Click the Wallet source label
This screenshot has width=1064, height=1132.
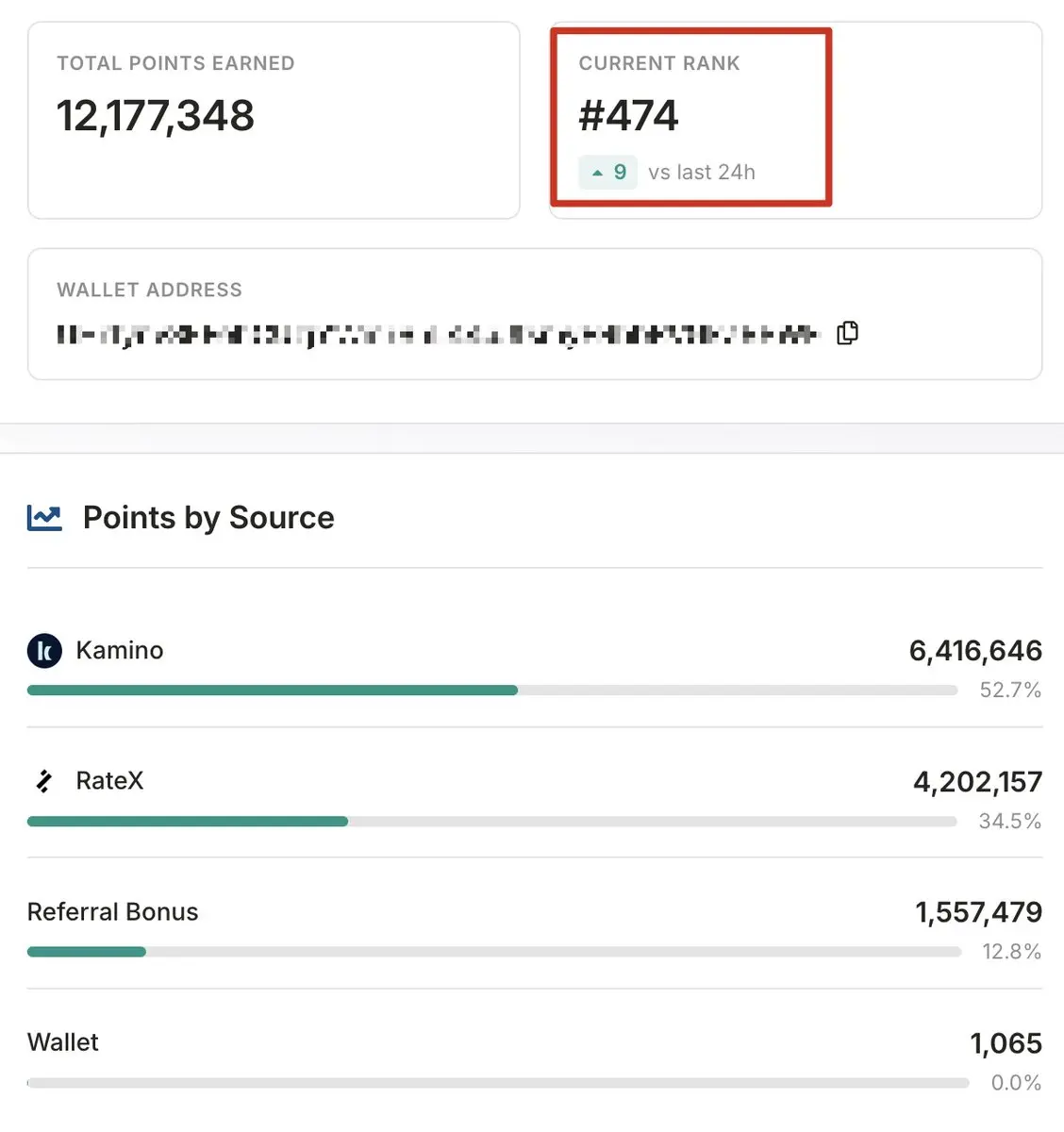[63, 1042]
